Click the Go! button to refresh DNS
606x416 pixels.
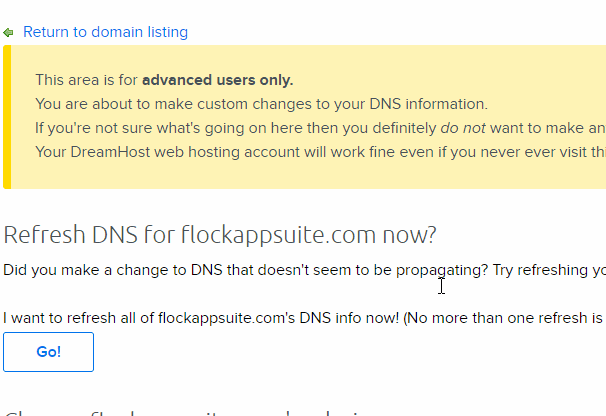click(x=48, y=352)
